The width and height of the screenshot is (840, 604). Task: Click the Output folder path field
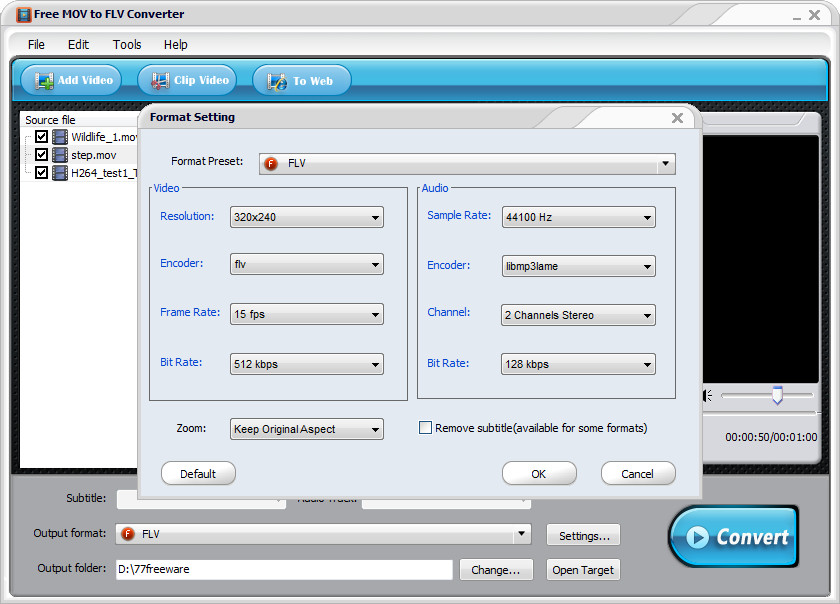tap(284, 569)
